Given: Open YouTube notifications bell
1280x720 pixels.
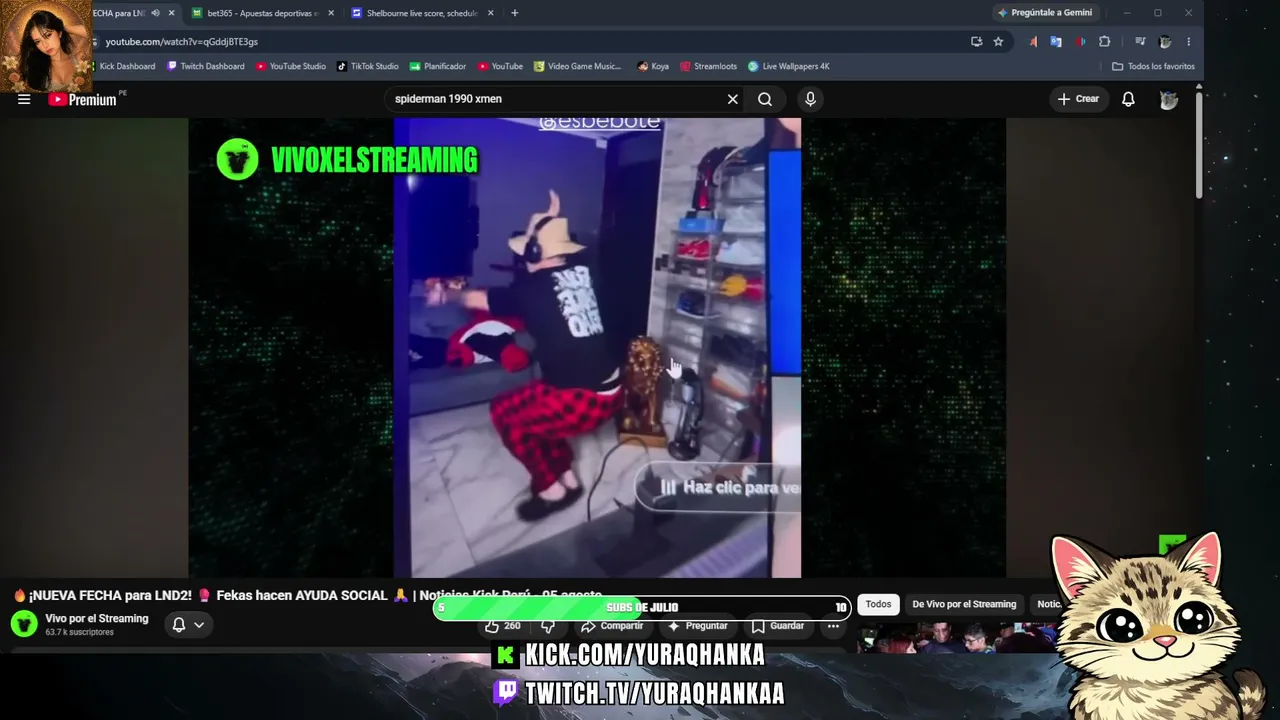Looking at the screenshot, I should point(1128,99).
